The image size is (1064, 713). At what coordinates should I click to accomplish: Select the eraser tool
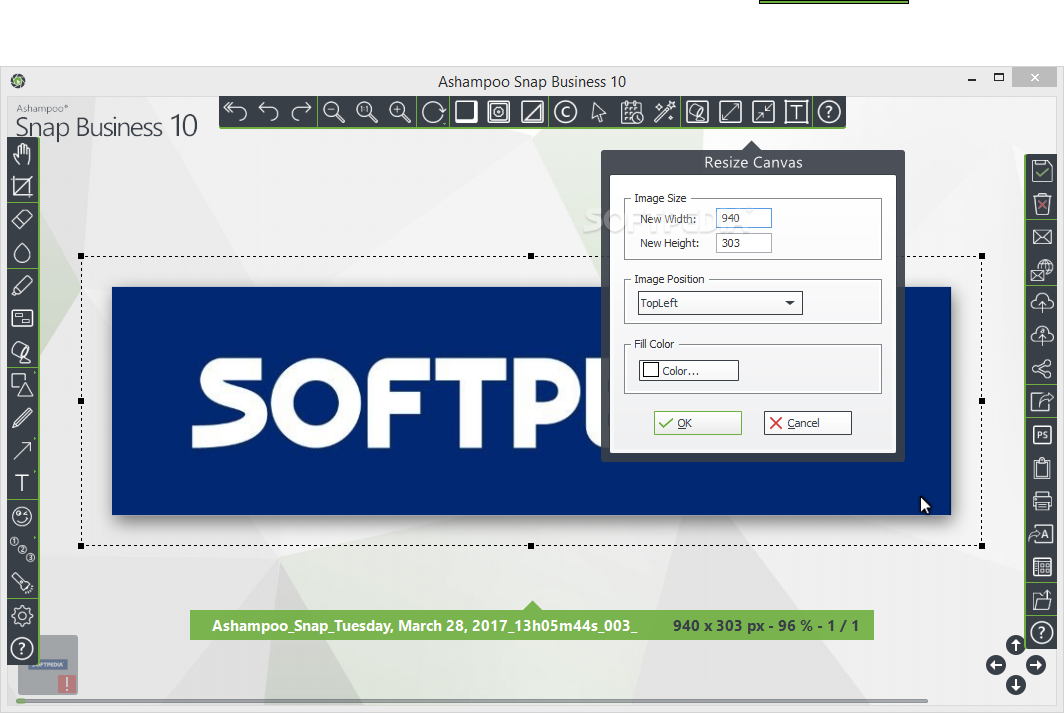coord(22,220)
